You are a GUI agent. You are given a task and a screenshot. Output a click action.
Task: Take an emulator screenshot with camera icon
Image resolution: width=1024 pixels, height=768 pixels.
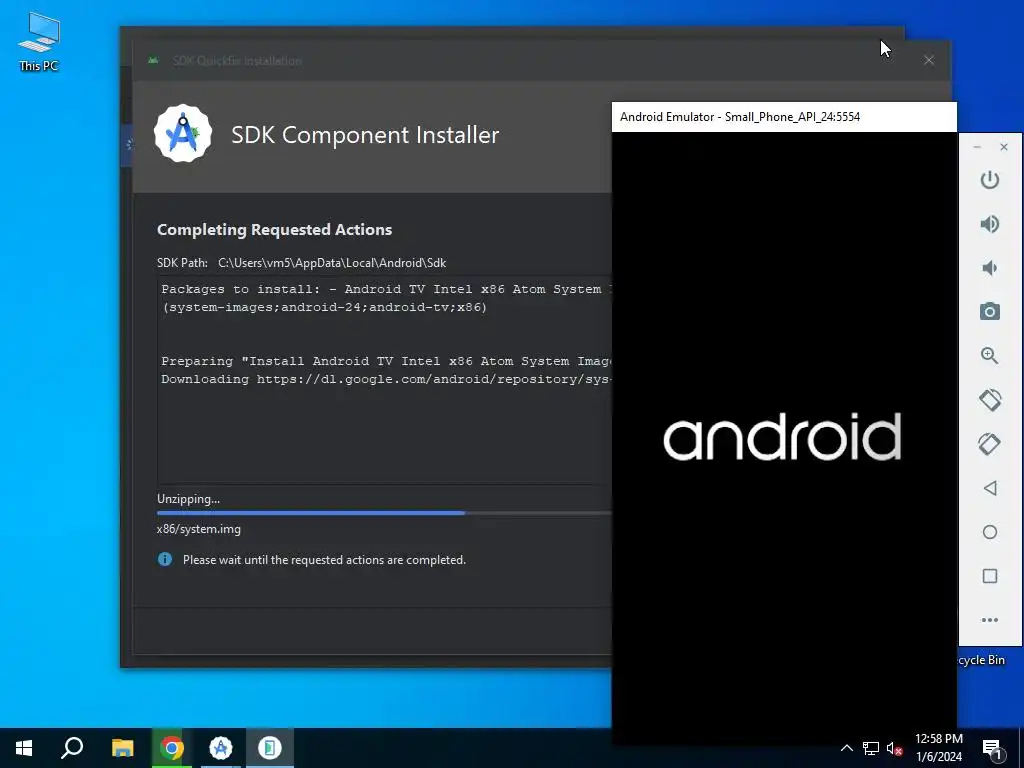coord(989,312)
